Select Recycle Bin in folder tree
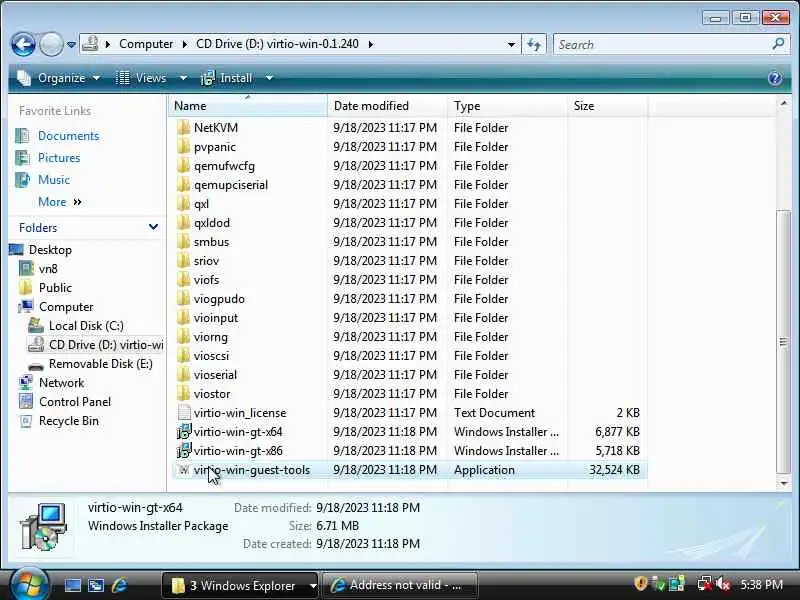800x600 pixels. point(68,421)
